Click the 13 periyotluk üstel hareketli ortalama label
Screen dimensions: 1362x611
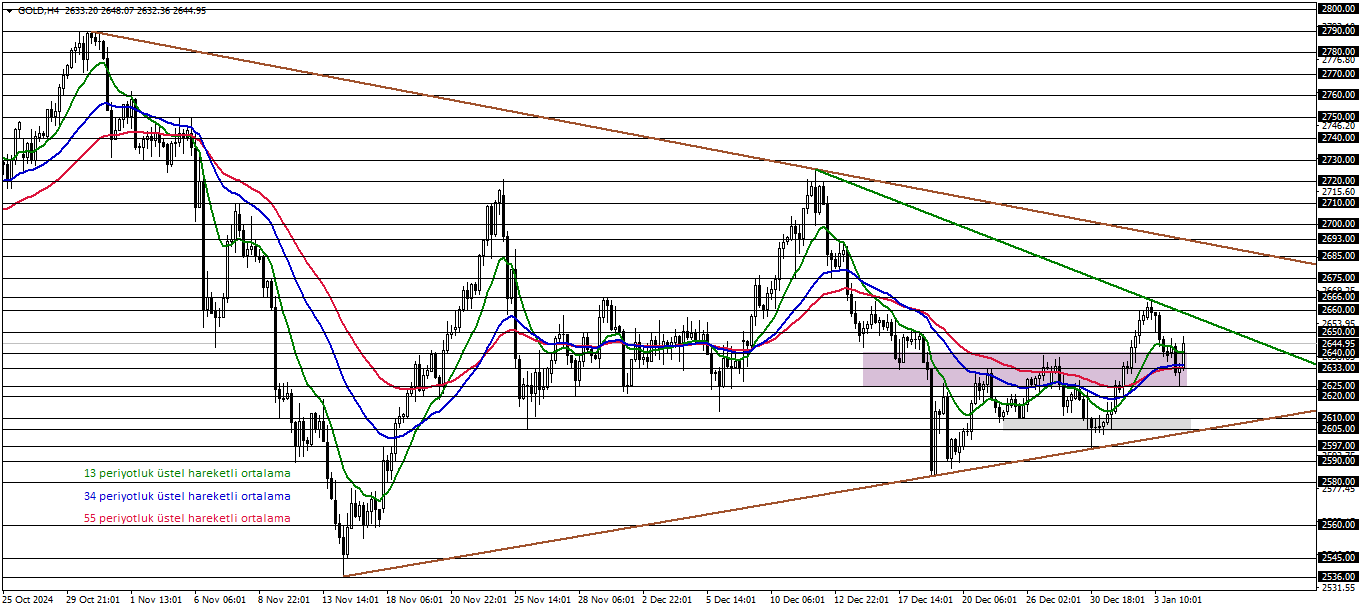click(x=187, y=473)
